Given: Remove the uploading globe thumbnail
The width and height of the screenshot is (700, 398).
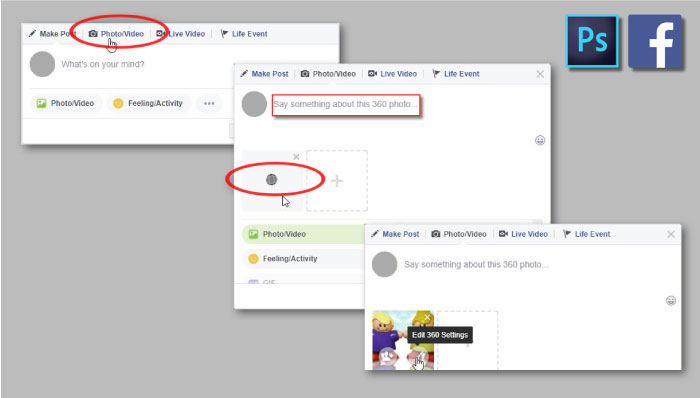Looking at the screenshot, I should 296,157.
